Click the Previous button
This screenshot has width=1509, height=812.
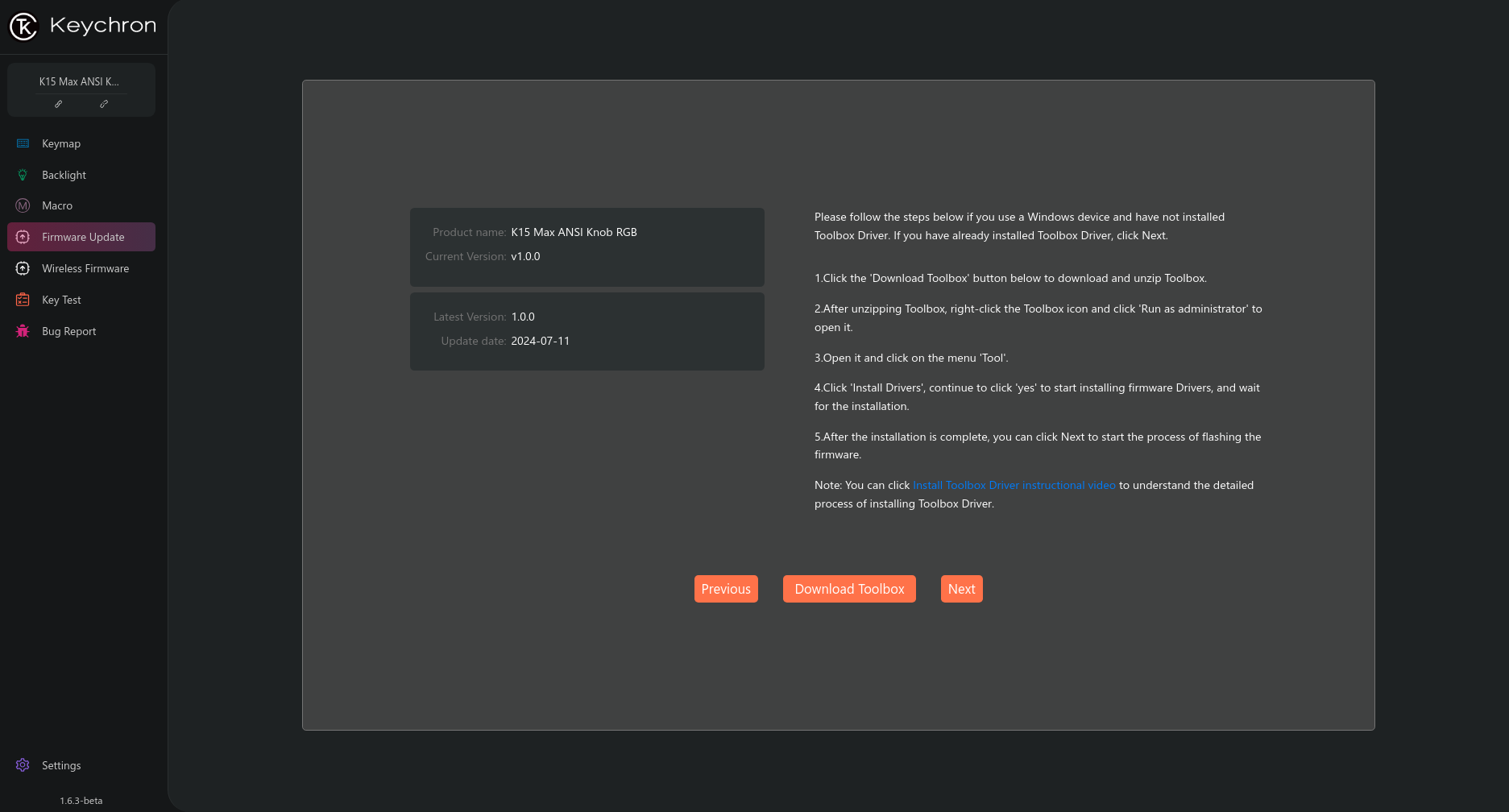click(726, 589)
